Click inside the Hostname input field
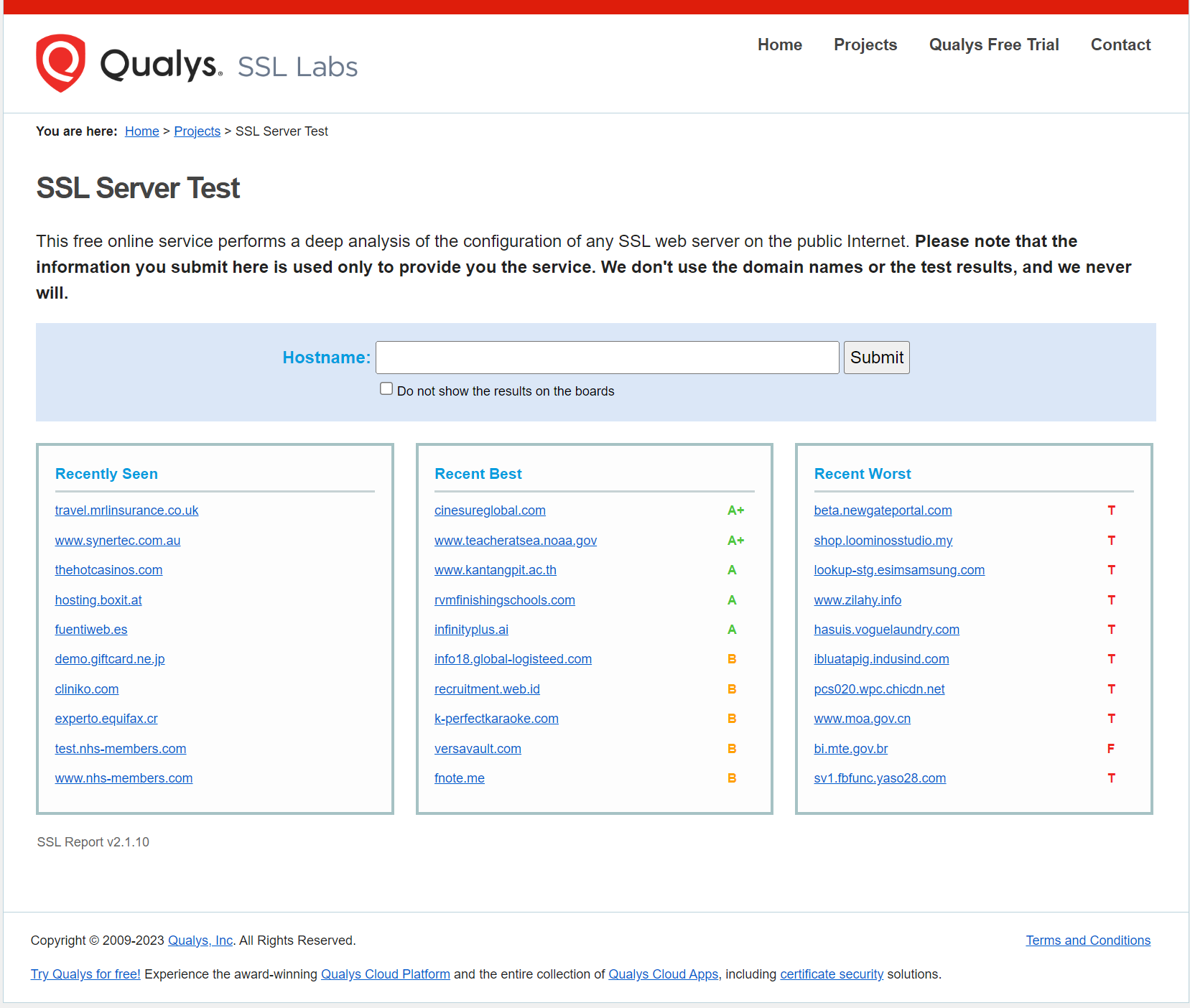The height and width of the screenshot is (1008, 1190). pyautogui.click(x=607, y=357)
